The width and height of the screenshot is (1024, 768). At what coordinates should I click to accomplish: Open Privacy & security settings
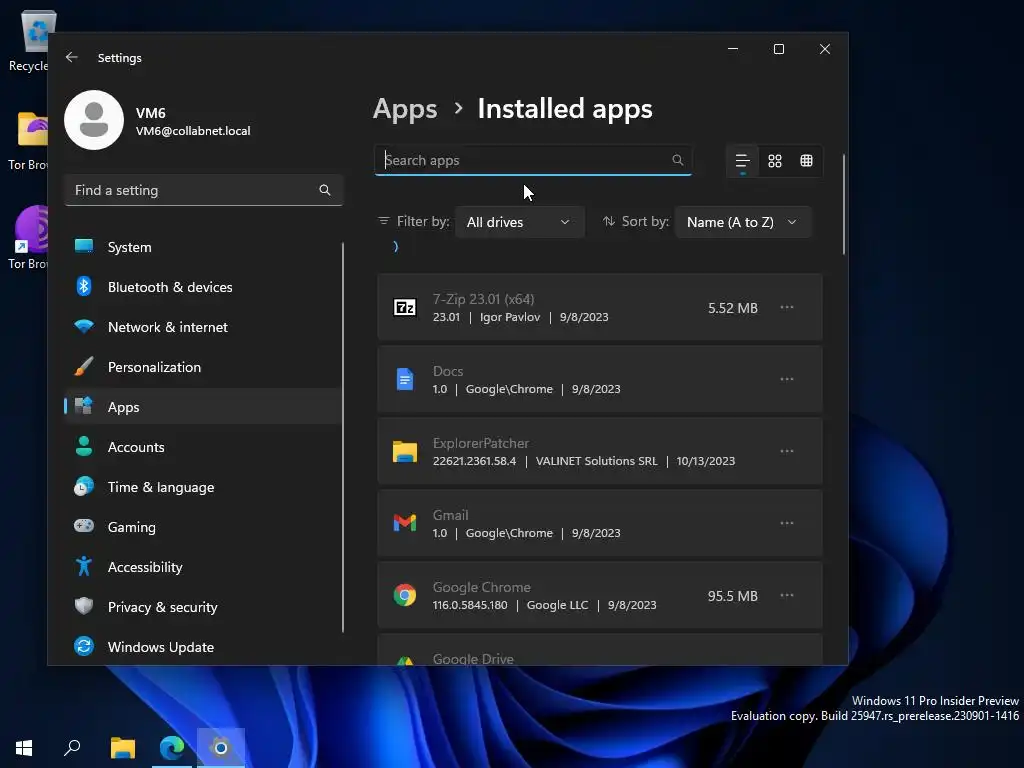click(x=203, y=607)
